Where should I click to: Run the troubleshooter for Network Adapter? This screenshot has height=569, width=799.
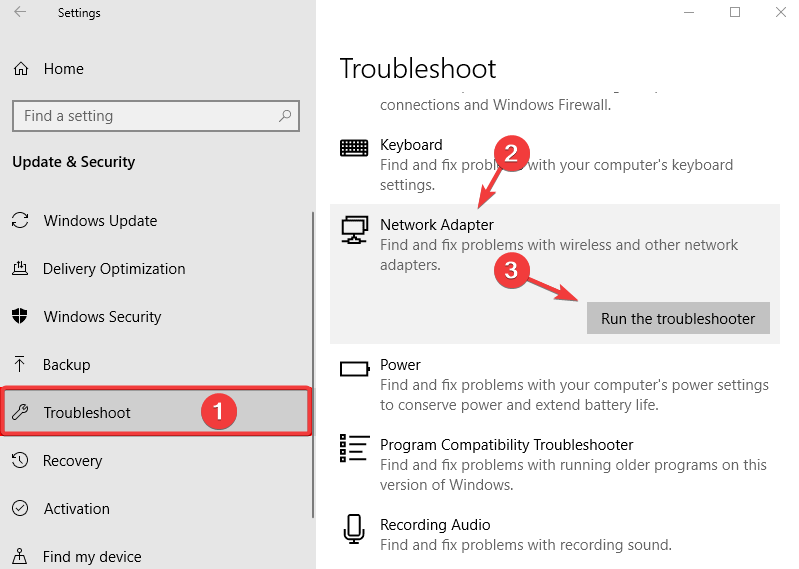click(678, 318)
